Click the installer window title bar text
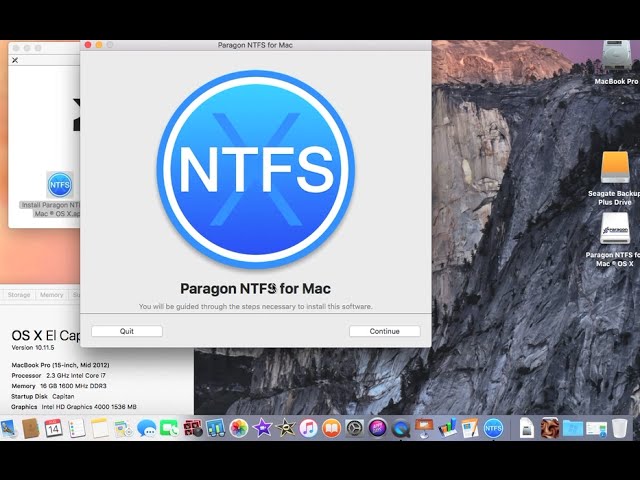 [255, 45]
